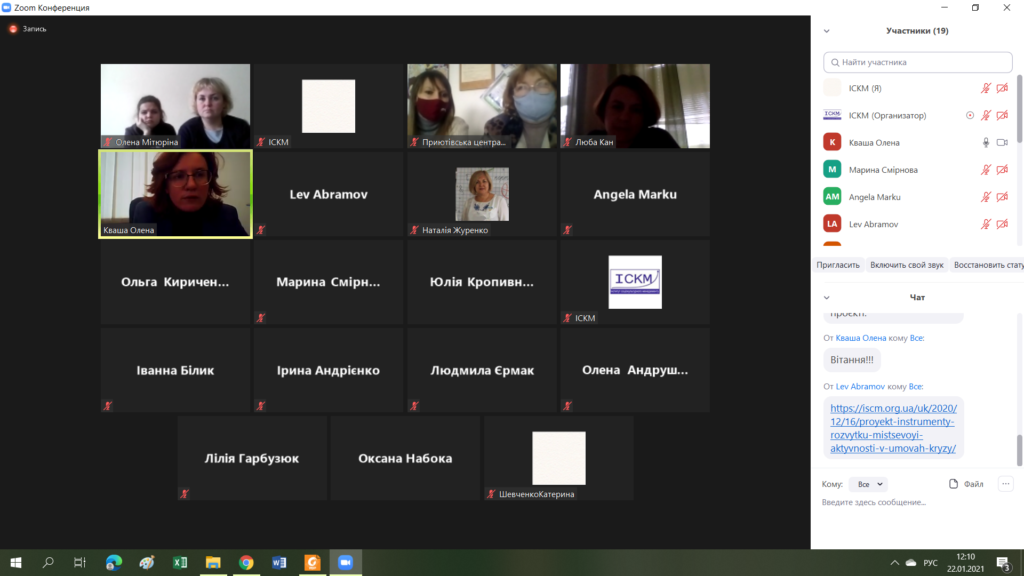The height and width of the screenshot is (576, 1024).
Task: Click the teal M avatar for Марина Смірнова
Action: click(832, 170)
